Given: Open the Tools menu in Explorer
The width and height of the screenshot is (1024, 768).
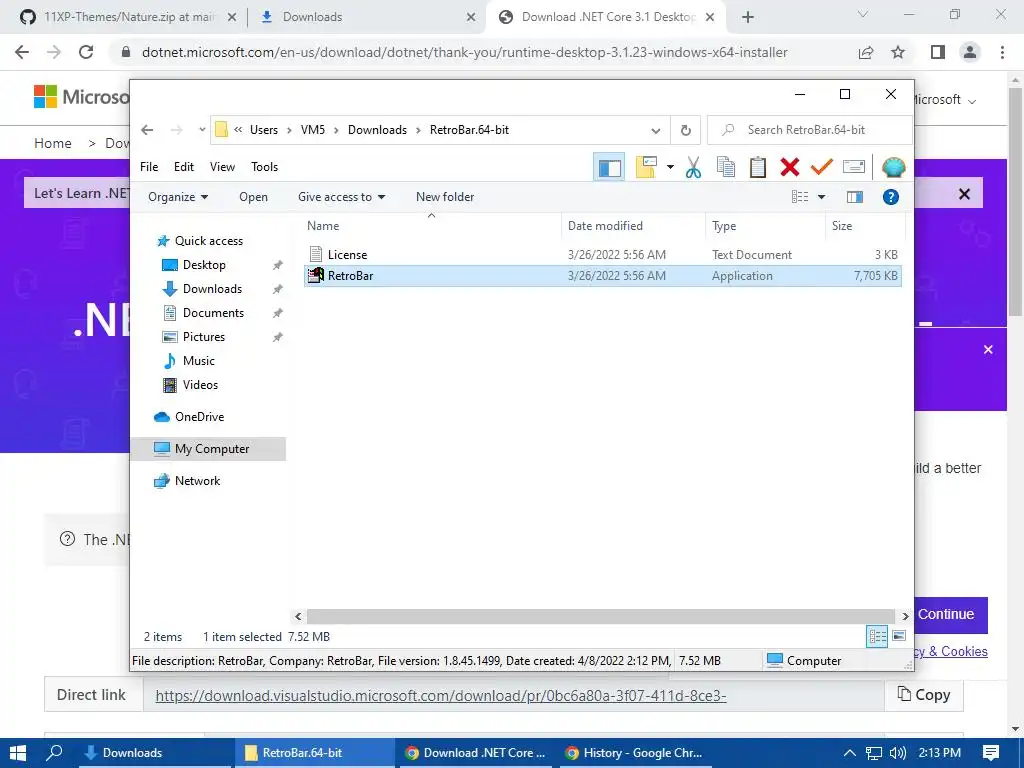Looking at the screenshot, I should tap(264, 167).
